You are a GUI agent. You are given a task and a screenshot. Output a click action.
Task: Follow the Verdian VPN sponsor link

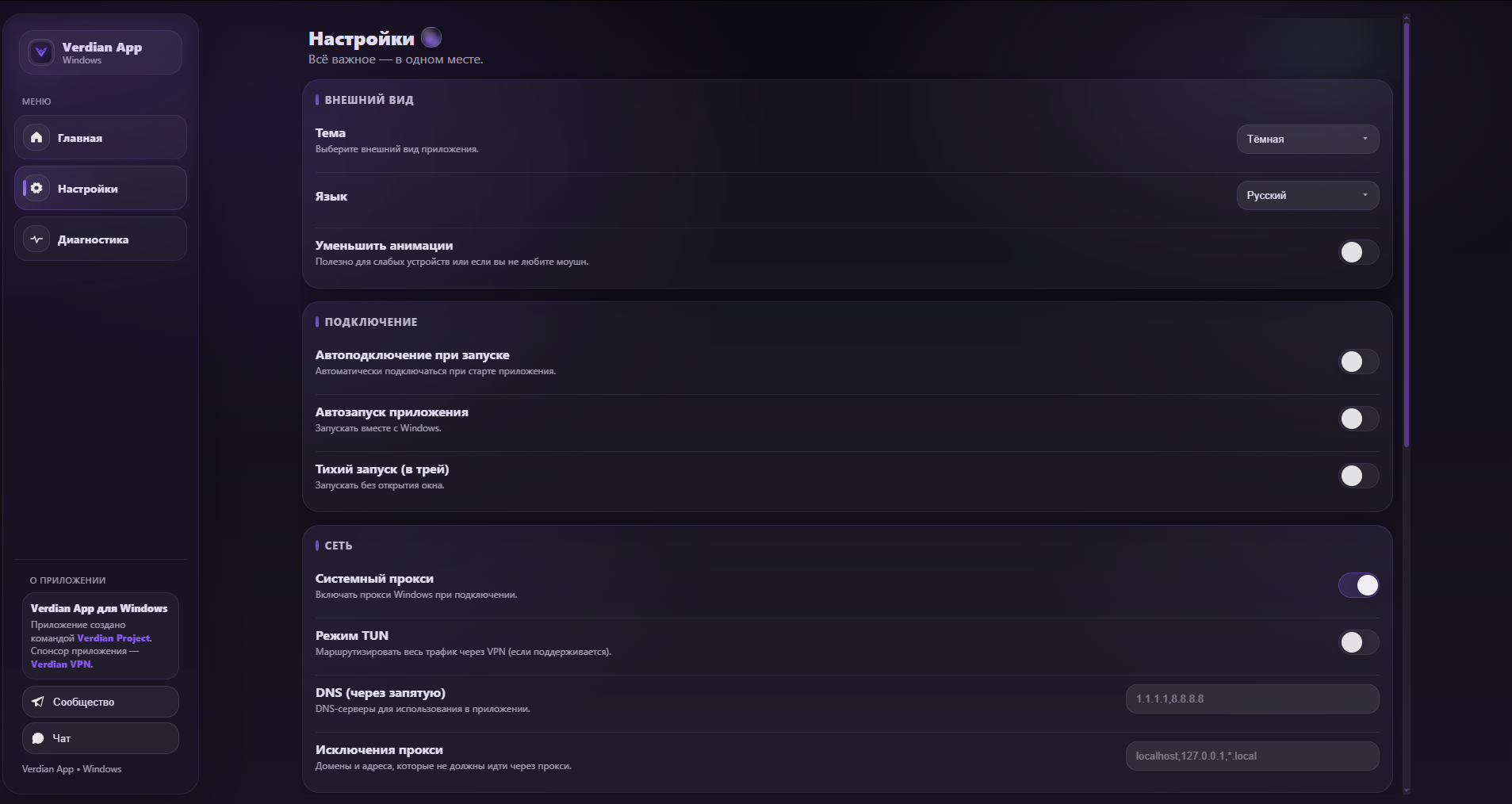61,664
